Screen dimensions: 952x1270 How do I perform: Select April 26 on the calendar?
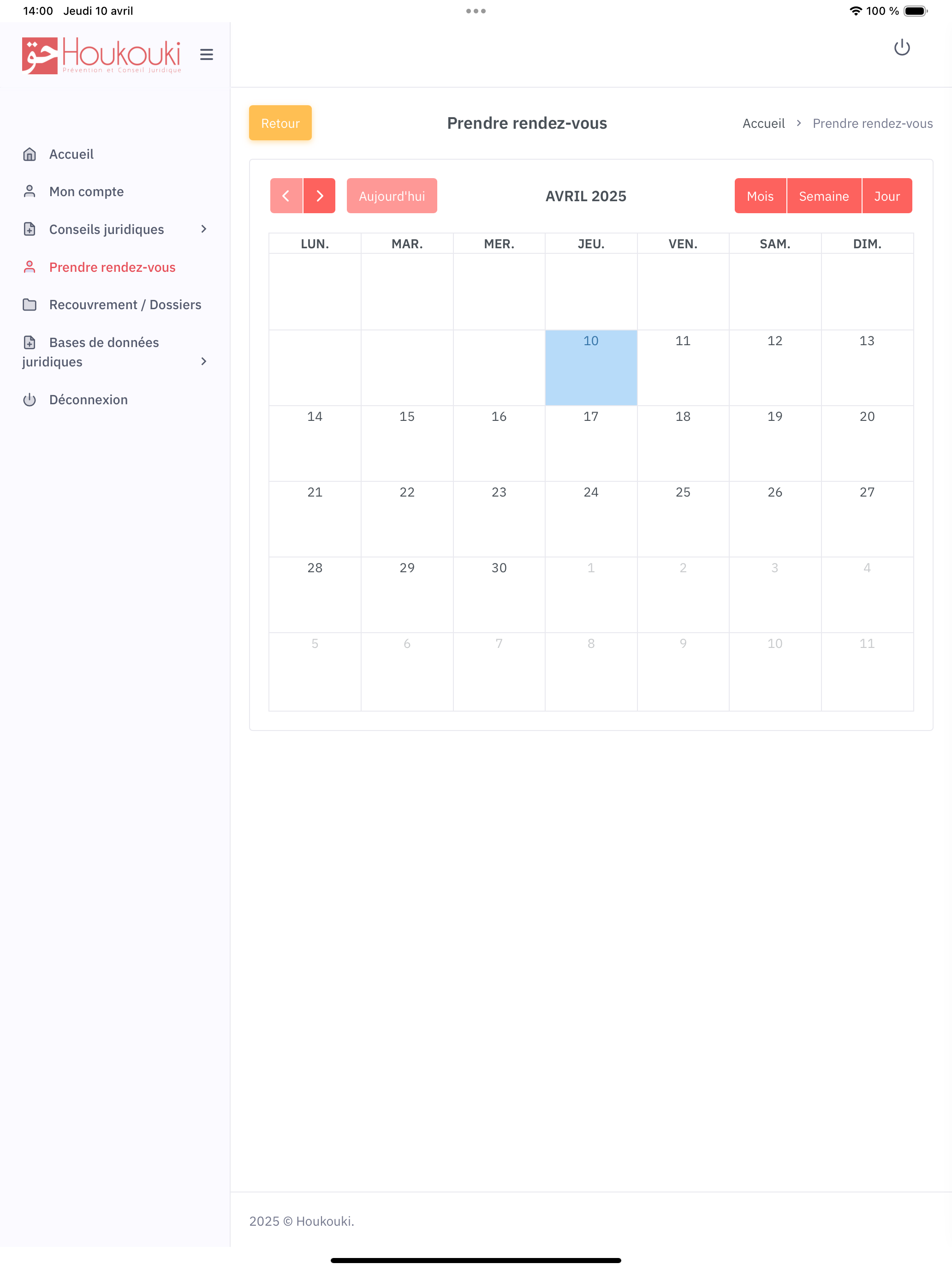(775, 519)
